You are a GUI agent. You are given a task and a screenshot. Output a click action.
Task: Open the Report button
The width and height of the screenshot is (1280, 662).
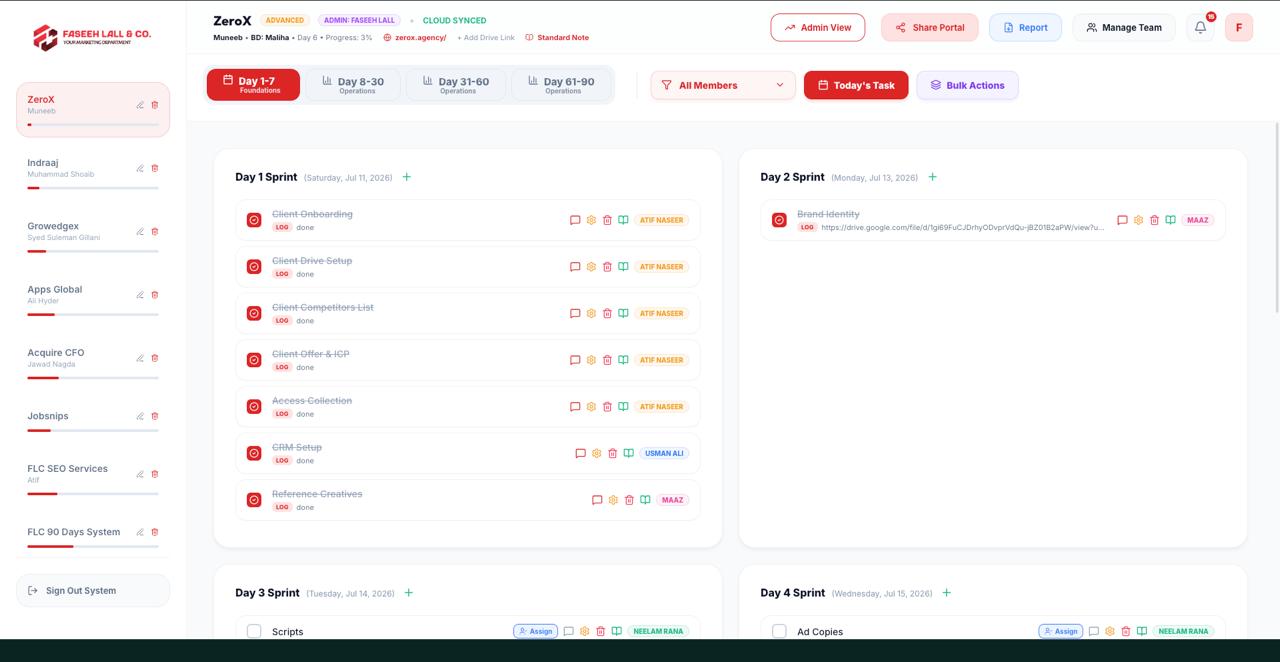click(1025, 28)
